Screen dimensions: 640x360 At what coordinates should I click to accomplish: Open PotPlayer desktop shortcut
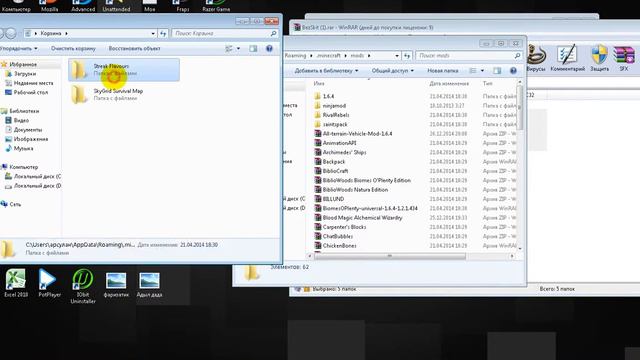pos(49,283)
